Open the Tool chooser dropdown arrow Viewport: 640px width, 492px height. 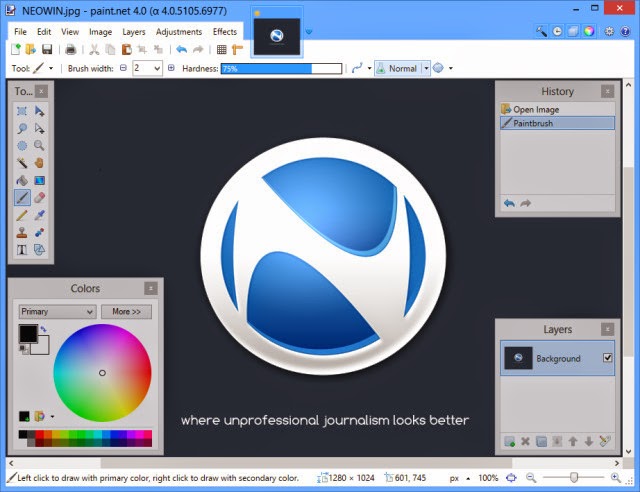[51, 68]
